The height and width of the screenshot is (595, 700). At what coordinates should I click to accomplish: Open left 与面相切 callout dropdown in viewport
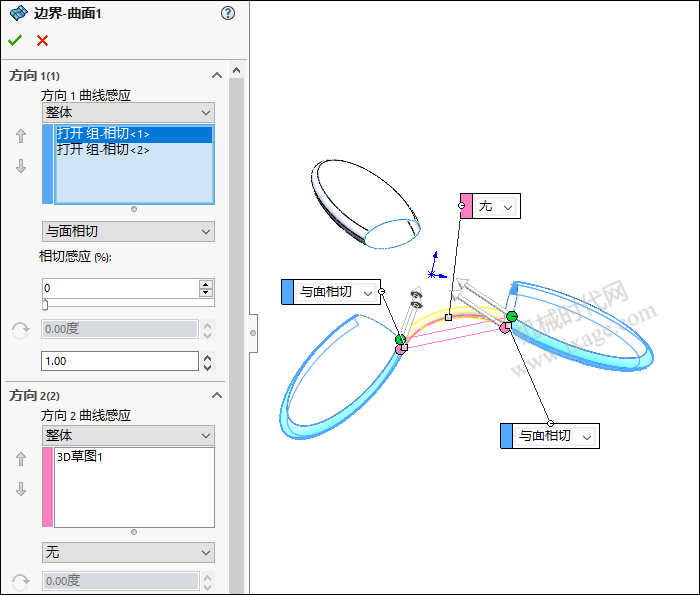[368, 293]
